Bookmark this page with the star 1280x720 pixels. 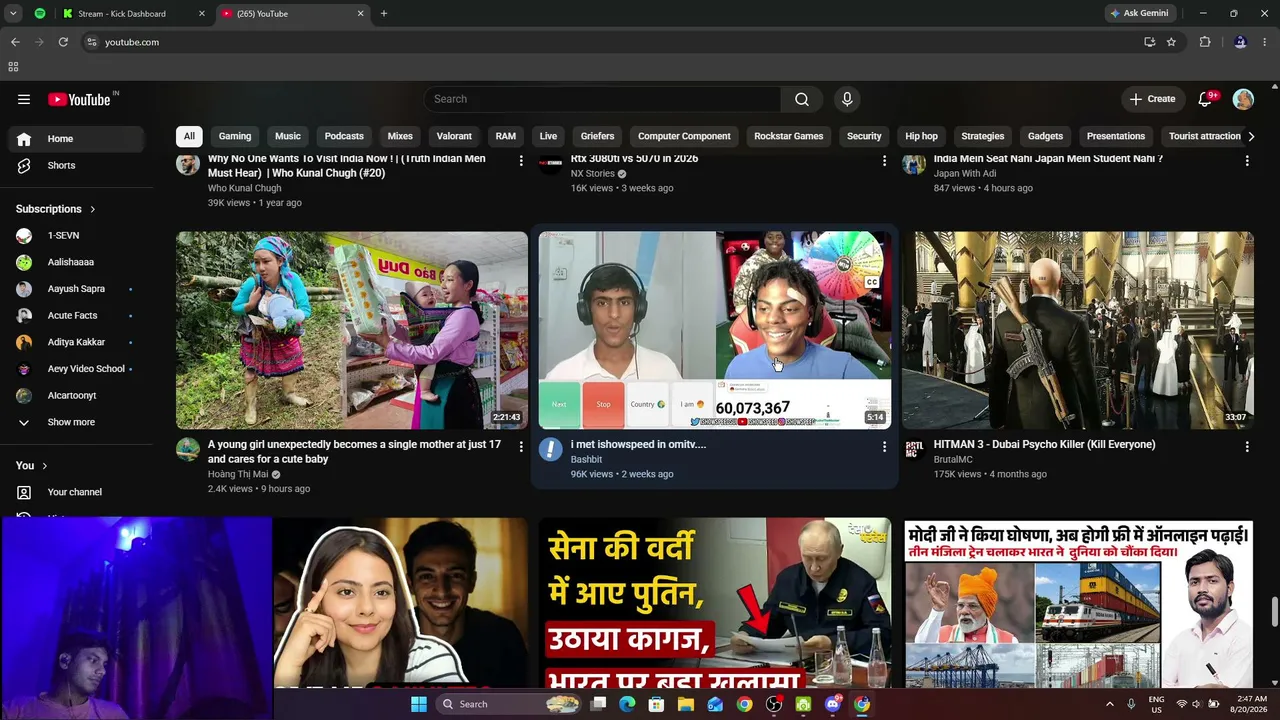pos(1171,42)
